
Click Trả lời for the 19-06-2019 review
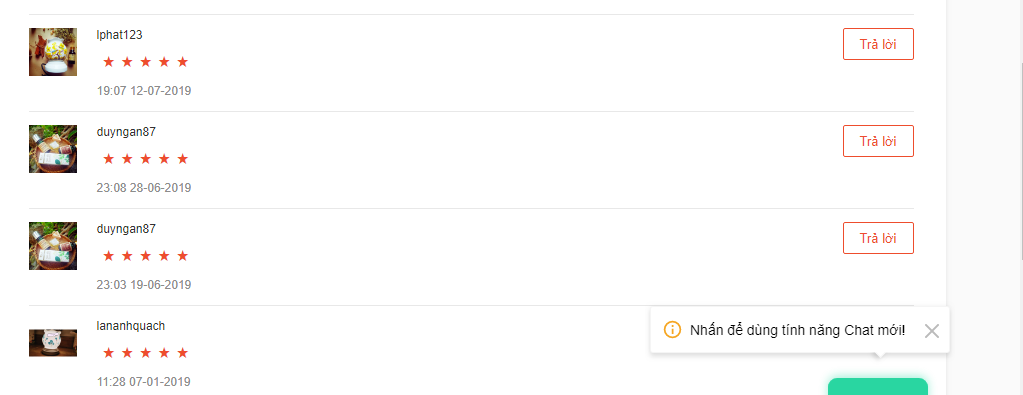coord(878,238)
